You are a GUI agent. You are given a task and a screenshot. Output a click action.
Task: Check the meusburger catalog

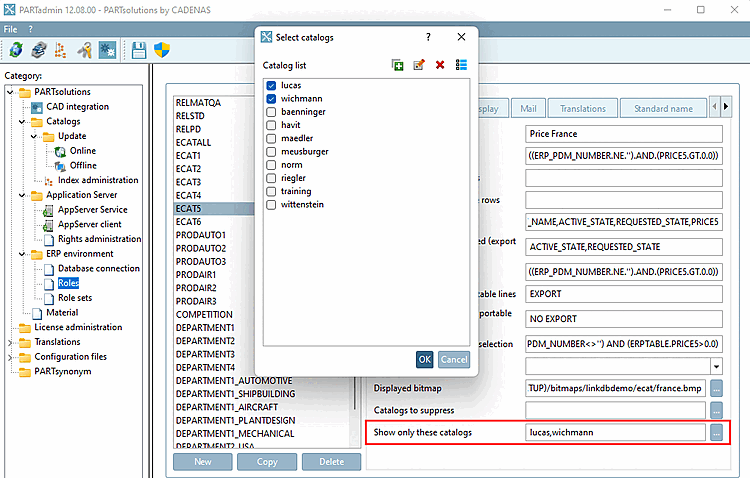(271, 152)
